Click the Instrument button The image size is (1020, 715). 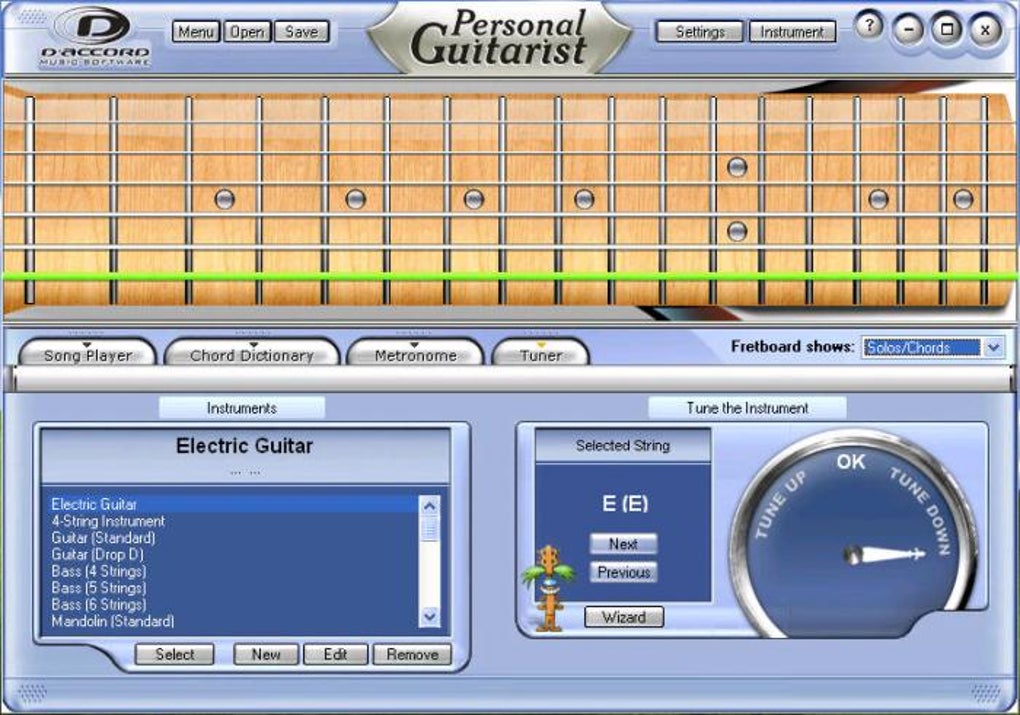point(792,31)
